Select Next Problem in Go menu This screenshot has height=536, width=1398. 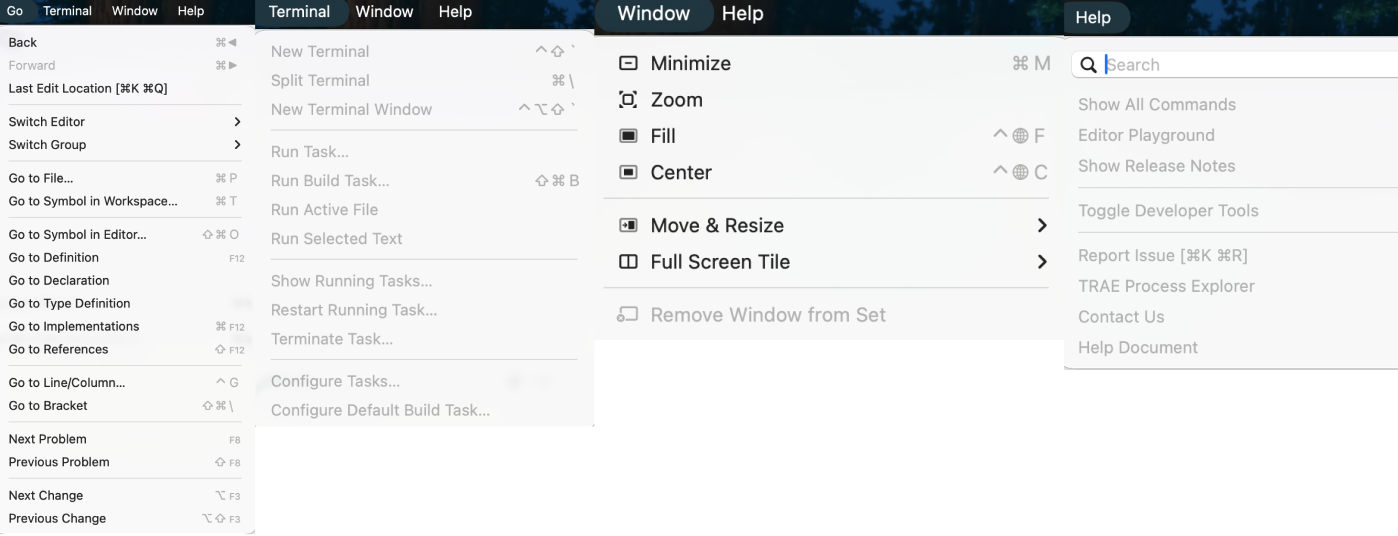coord(47,439)
